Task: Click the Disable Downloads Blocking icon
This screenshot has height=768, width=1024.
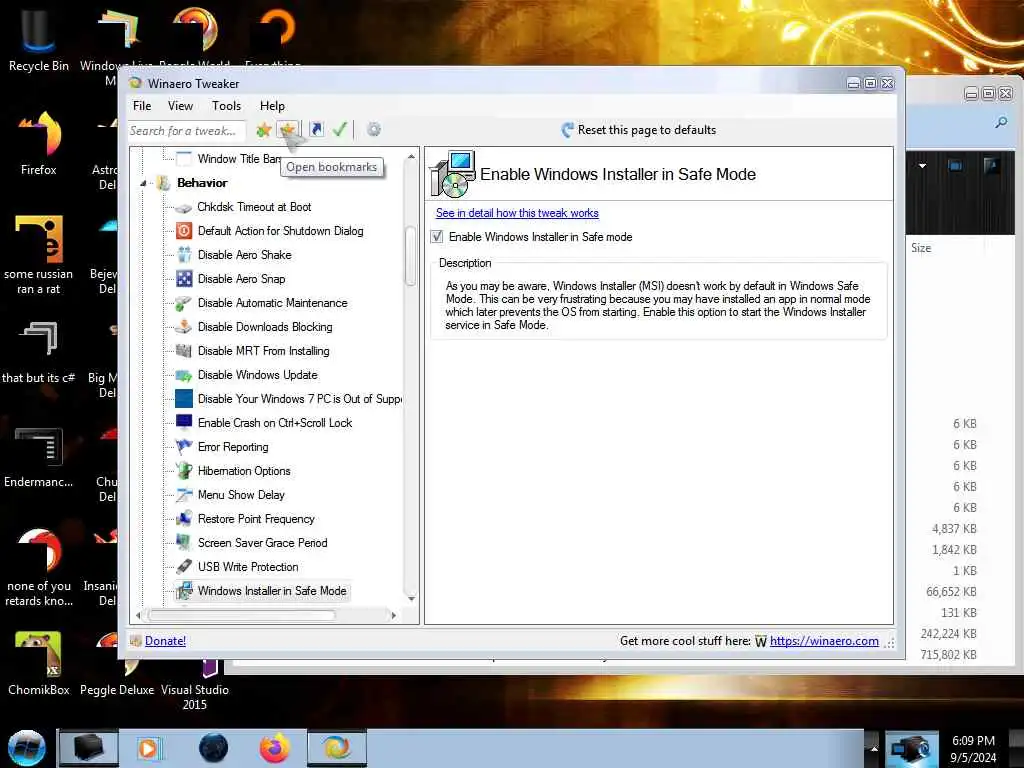Action: tap(184, 327)
